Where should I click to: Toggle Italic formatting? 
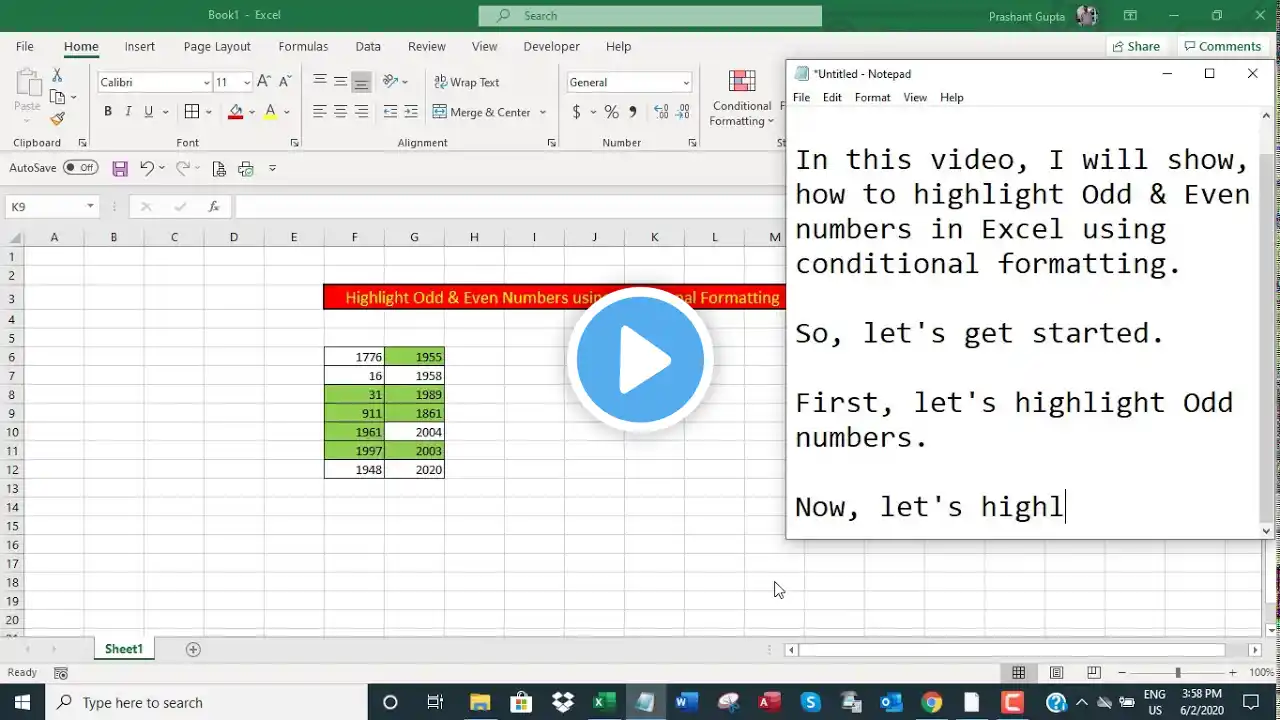(128, 112)
